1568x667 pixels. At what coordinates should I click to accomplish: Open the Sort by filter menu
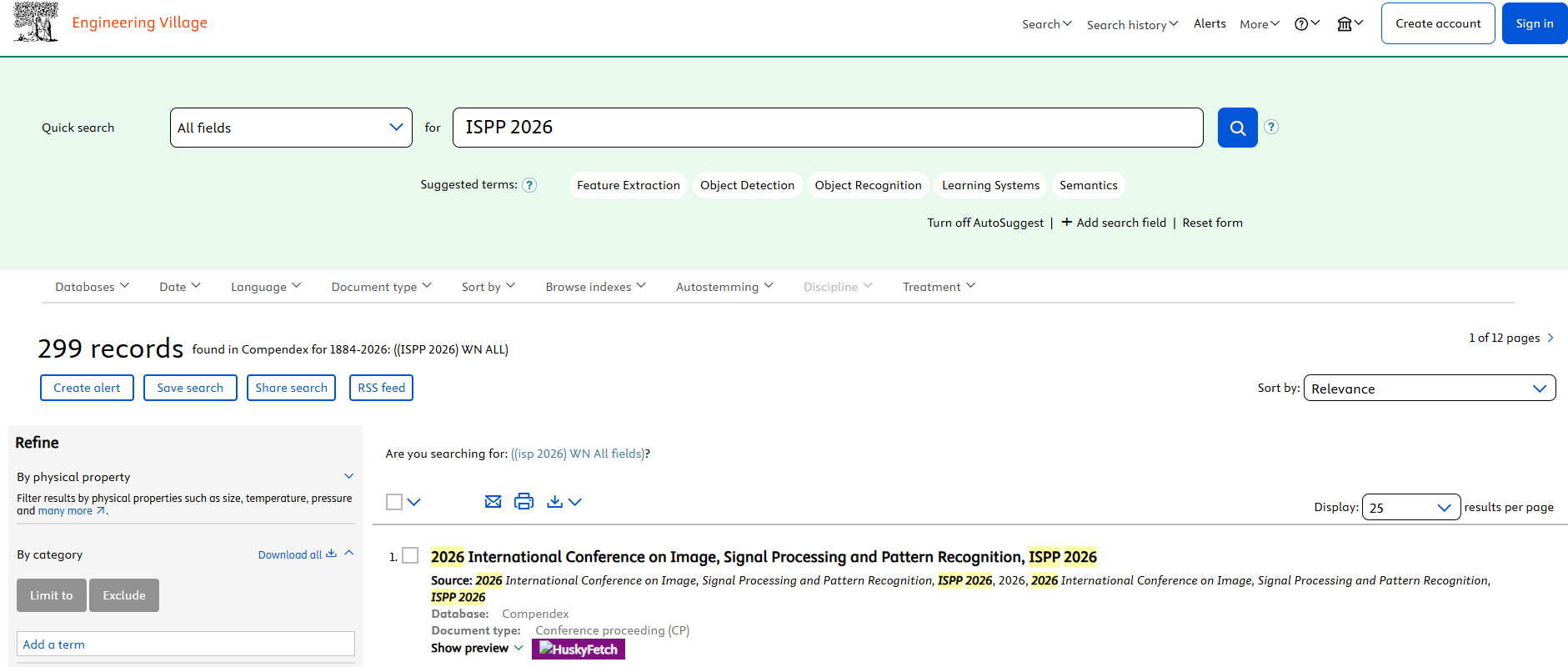pos(488,287)
